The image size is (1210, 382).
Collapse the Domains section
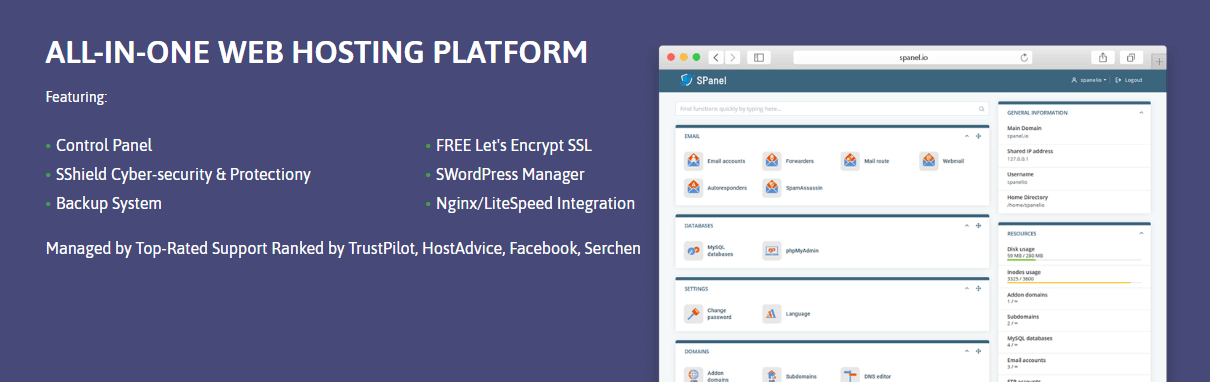pos(966,352)
